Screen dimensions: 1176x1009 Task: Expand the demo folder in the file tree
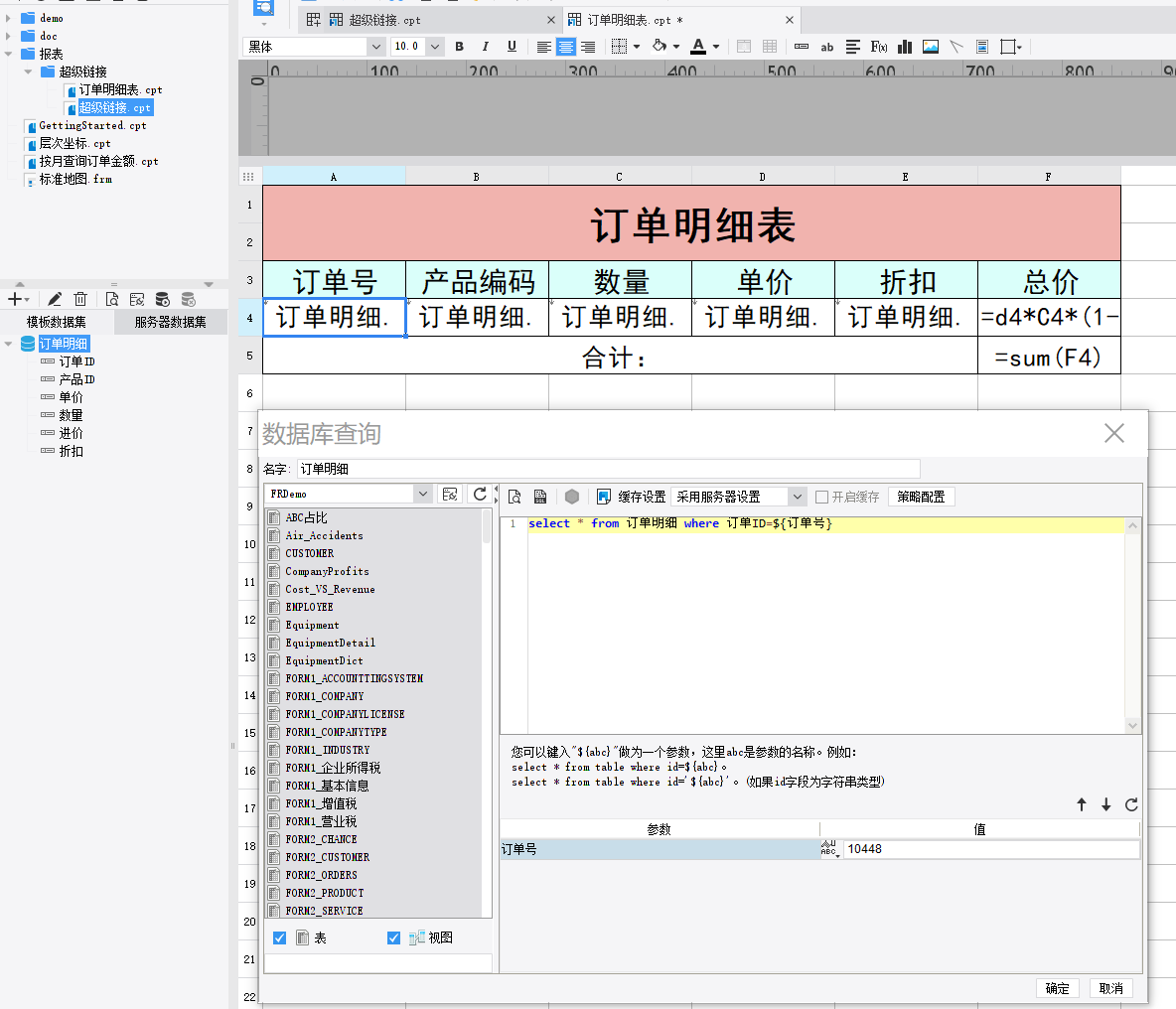[8, 18]
